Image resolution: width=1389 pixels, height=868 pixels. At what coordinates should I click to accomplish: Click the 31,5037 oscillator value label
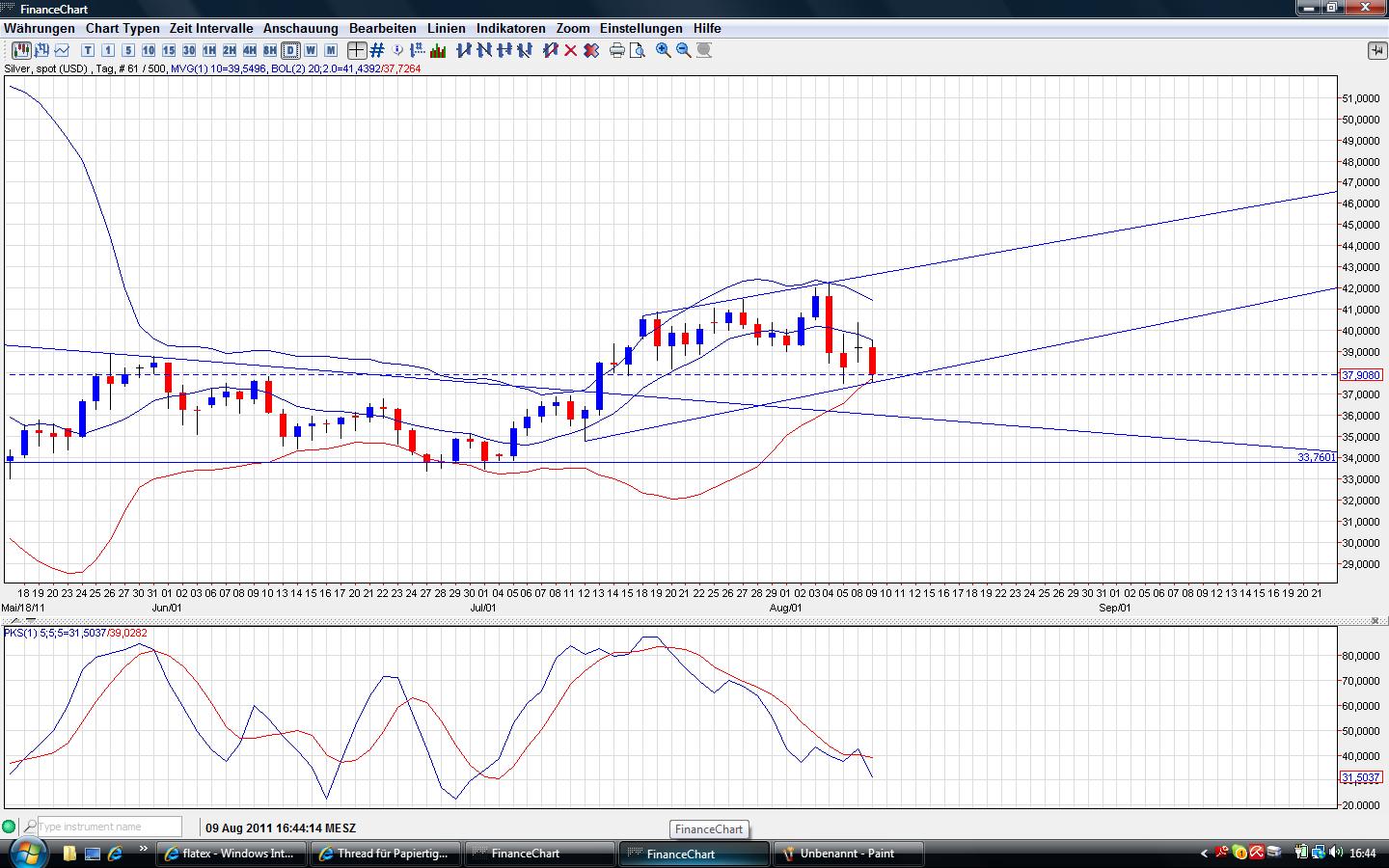click(1361, 777)
